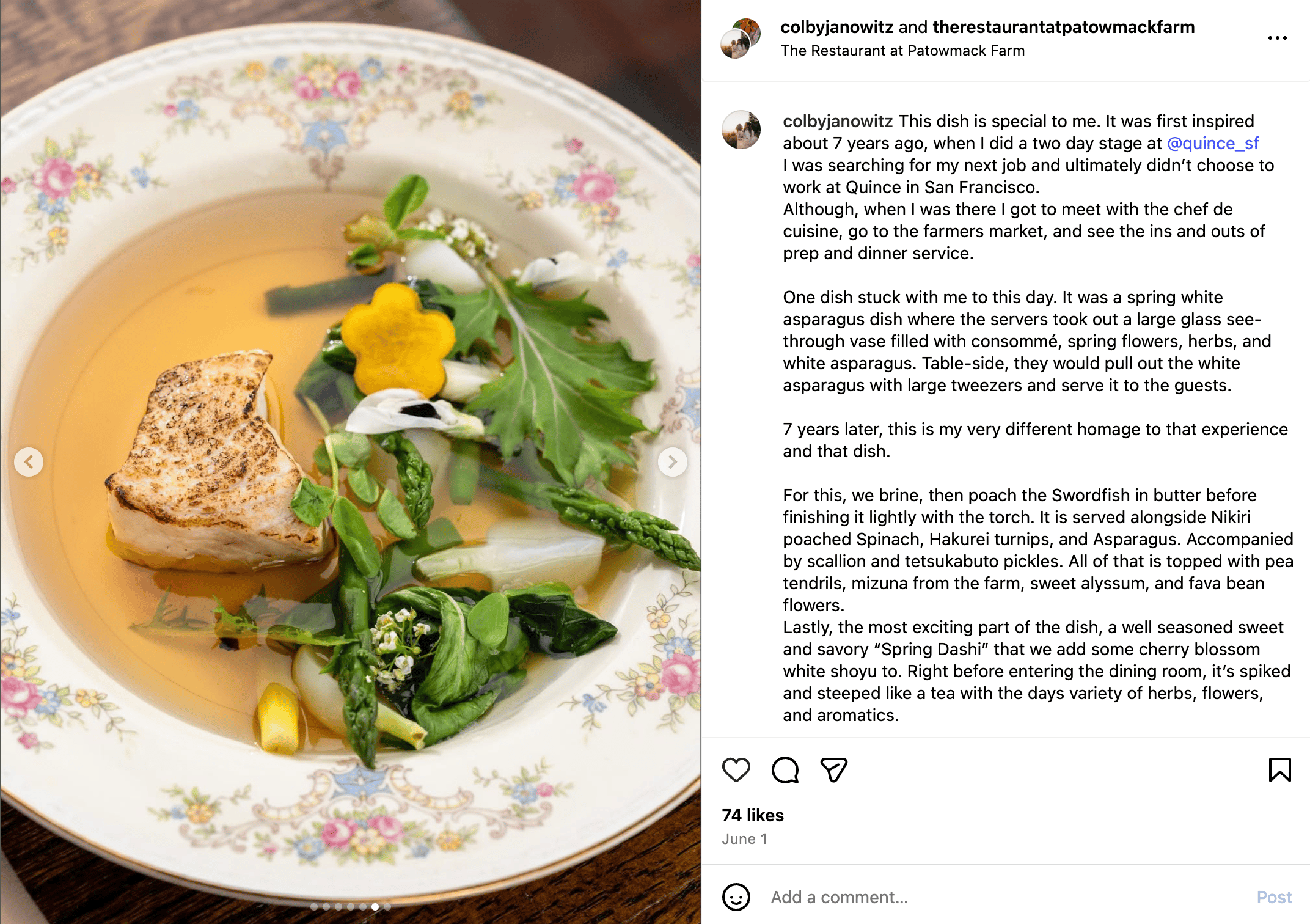Click the Post comment button
The width and height of the screenshot is (1310, 924).
pos(1274,897)
